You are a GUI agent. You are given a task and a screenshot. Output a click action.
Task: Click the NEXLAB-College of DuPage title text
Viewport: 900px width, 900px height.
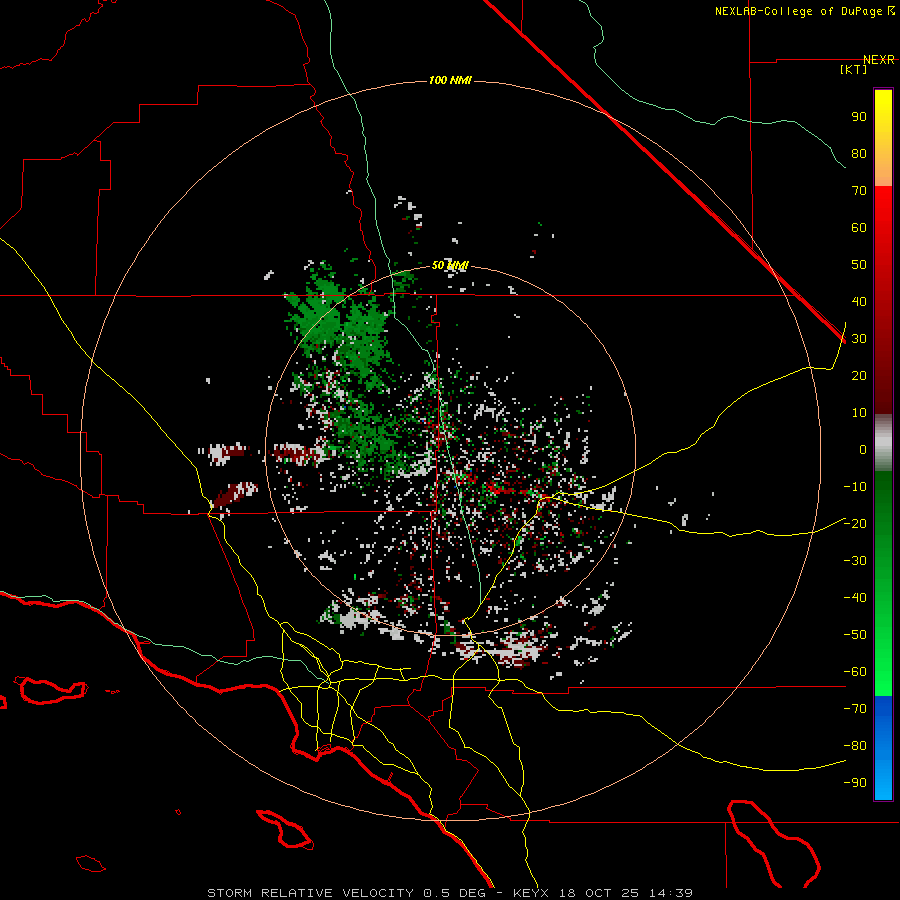799,11
